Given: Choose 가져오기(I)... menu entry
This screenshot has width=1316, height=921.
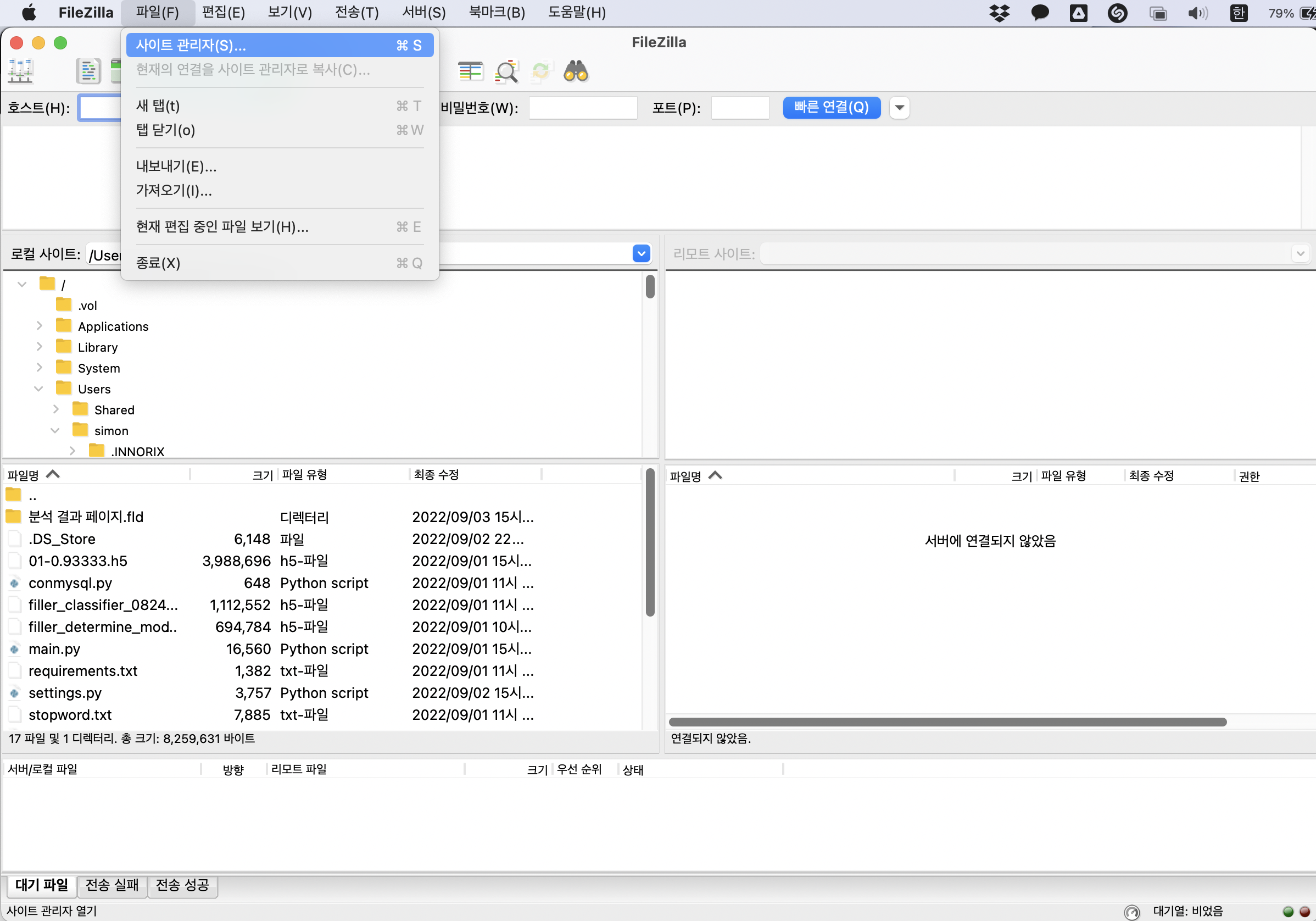Looking at the screenshot, I should (280, 190).
